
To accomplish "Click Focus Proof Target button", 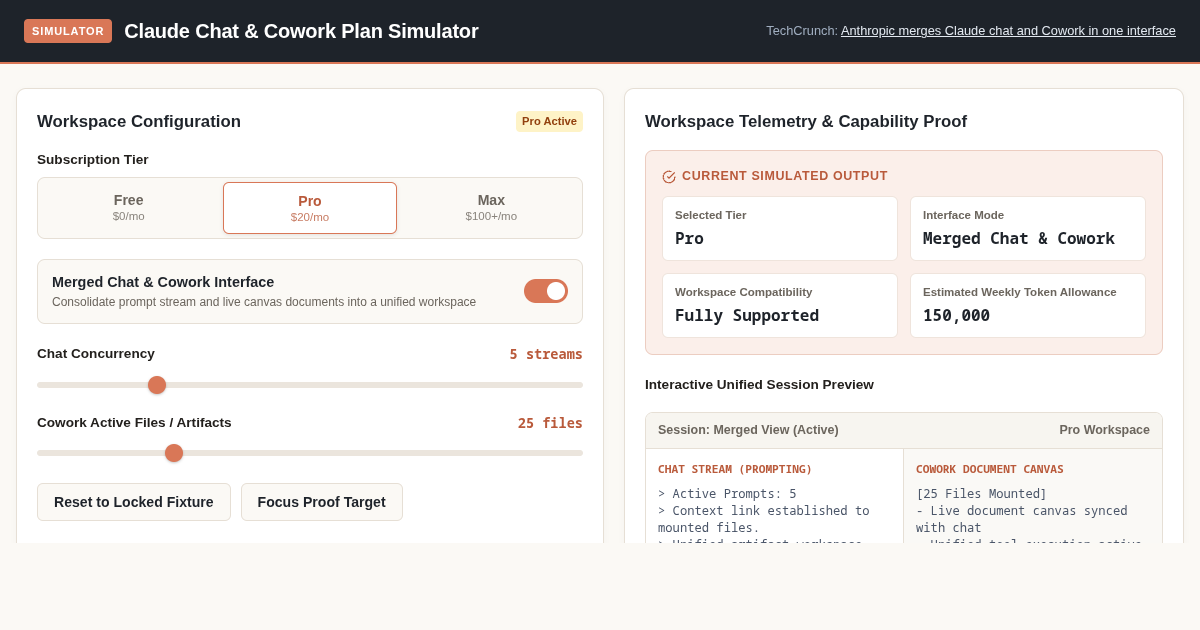I will (x=322, y=502).
